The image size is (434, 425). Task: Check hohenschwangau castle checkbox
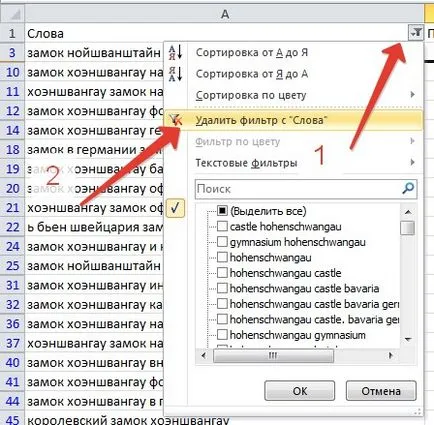[222, 273]
